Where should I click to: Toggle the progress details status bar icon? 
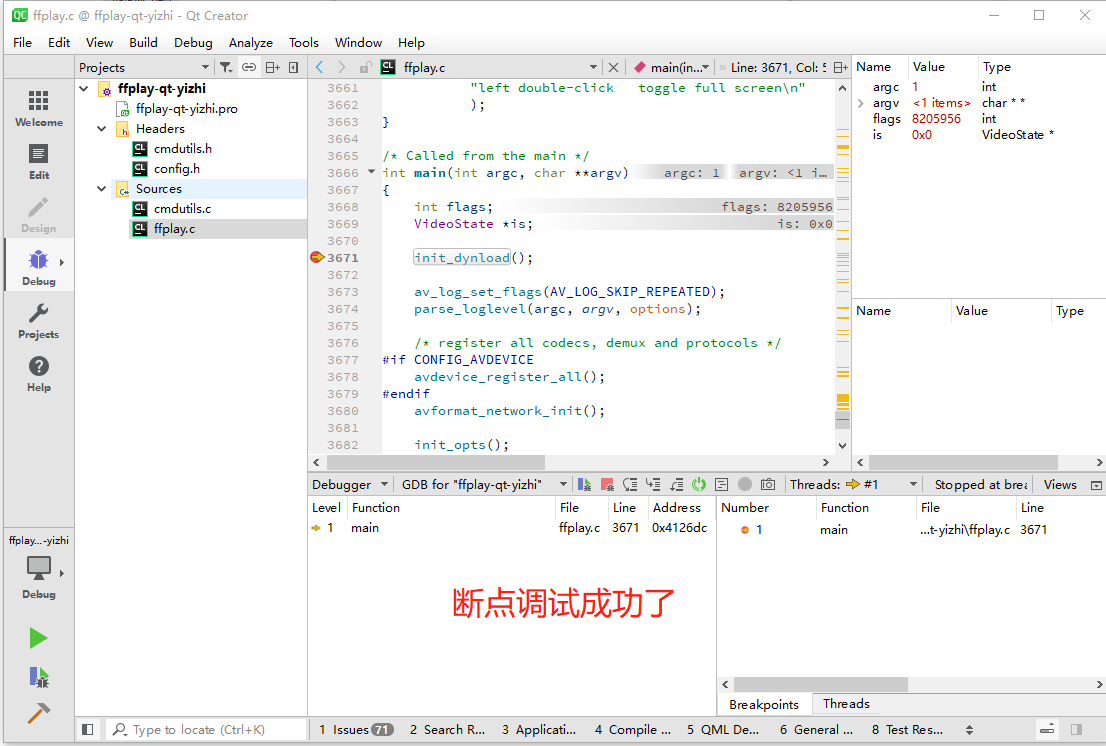click(x=1047, y=730)
